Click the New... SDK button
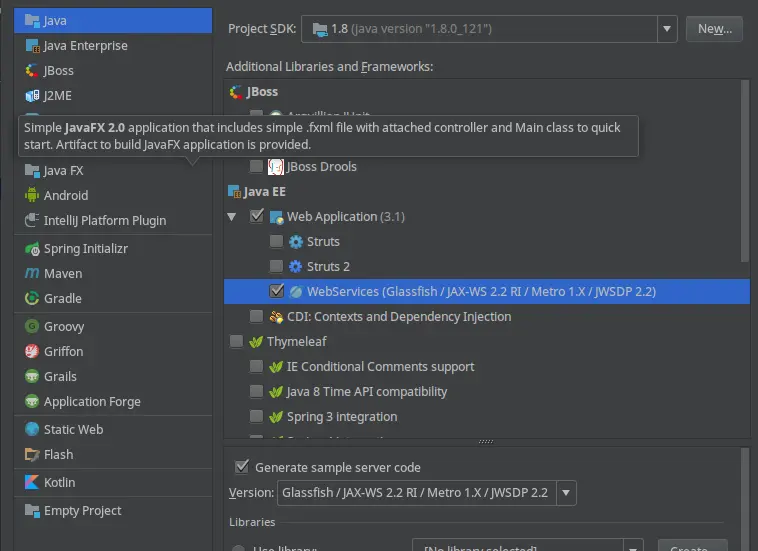The height and width of the screenshot is (551, 758). [x=714, y=29]
